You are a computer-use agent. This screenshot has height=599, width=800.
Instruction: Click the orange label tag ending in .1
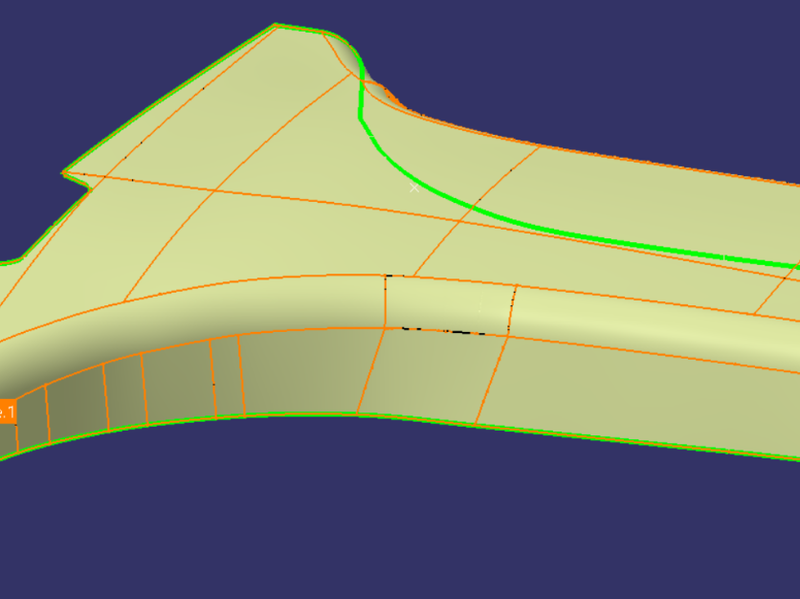(8, 411)
